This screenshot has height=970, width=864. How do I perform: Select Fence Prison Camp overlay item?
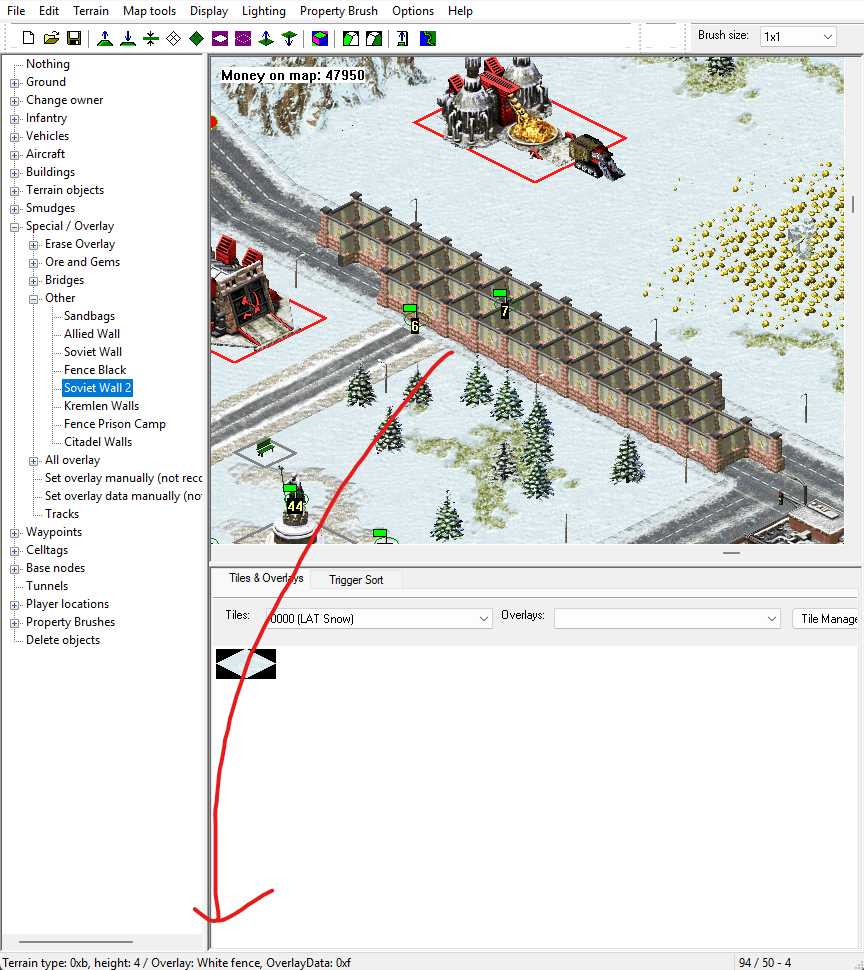(x=114, y=424)
